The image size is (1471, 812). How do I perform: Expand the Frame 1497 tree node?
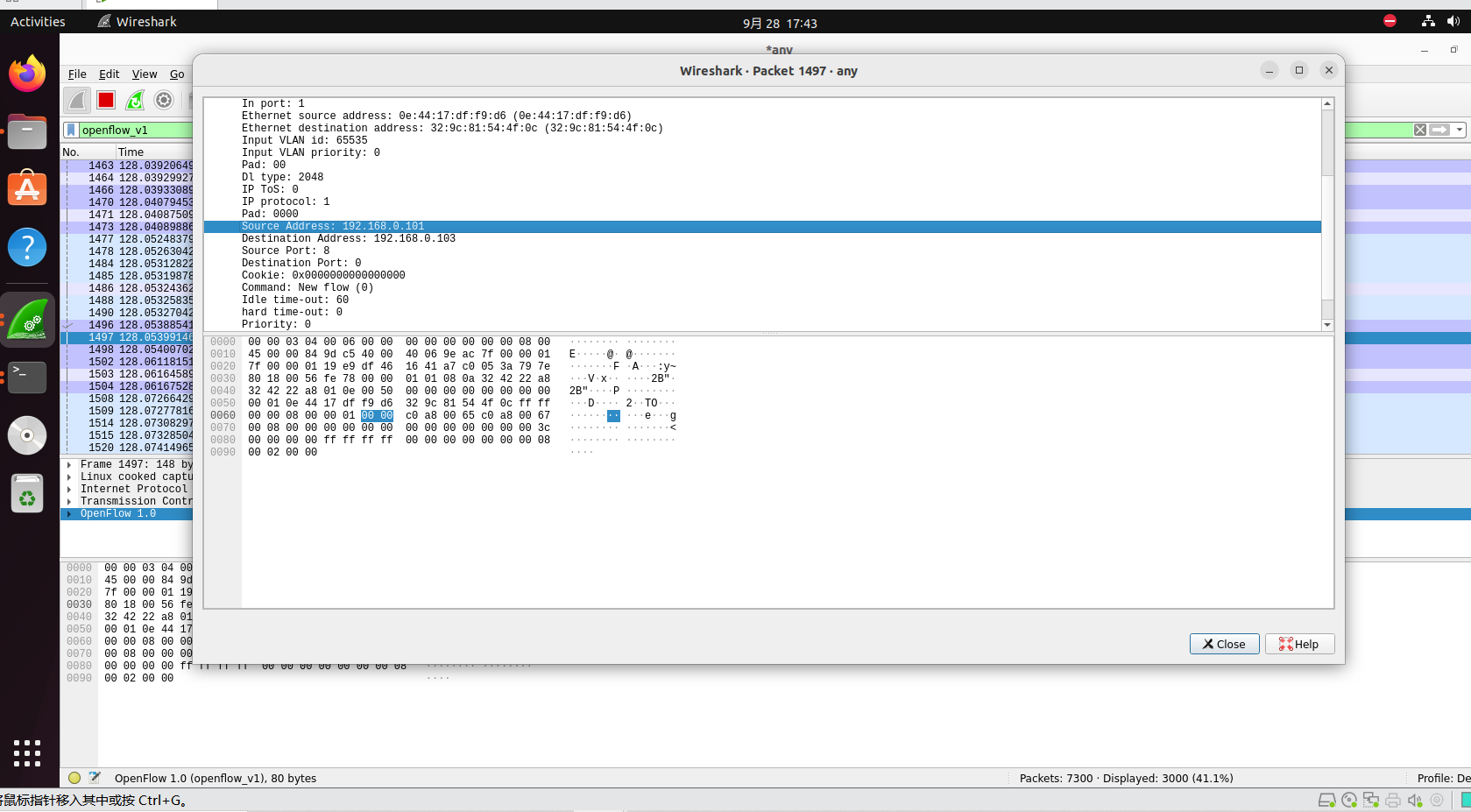pos(69,464)
